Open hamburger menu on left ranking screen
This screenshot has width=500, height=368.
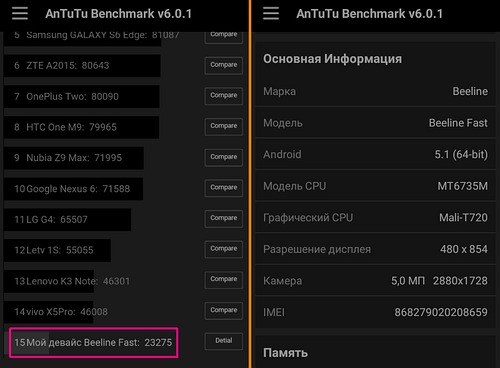[20, 14]
